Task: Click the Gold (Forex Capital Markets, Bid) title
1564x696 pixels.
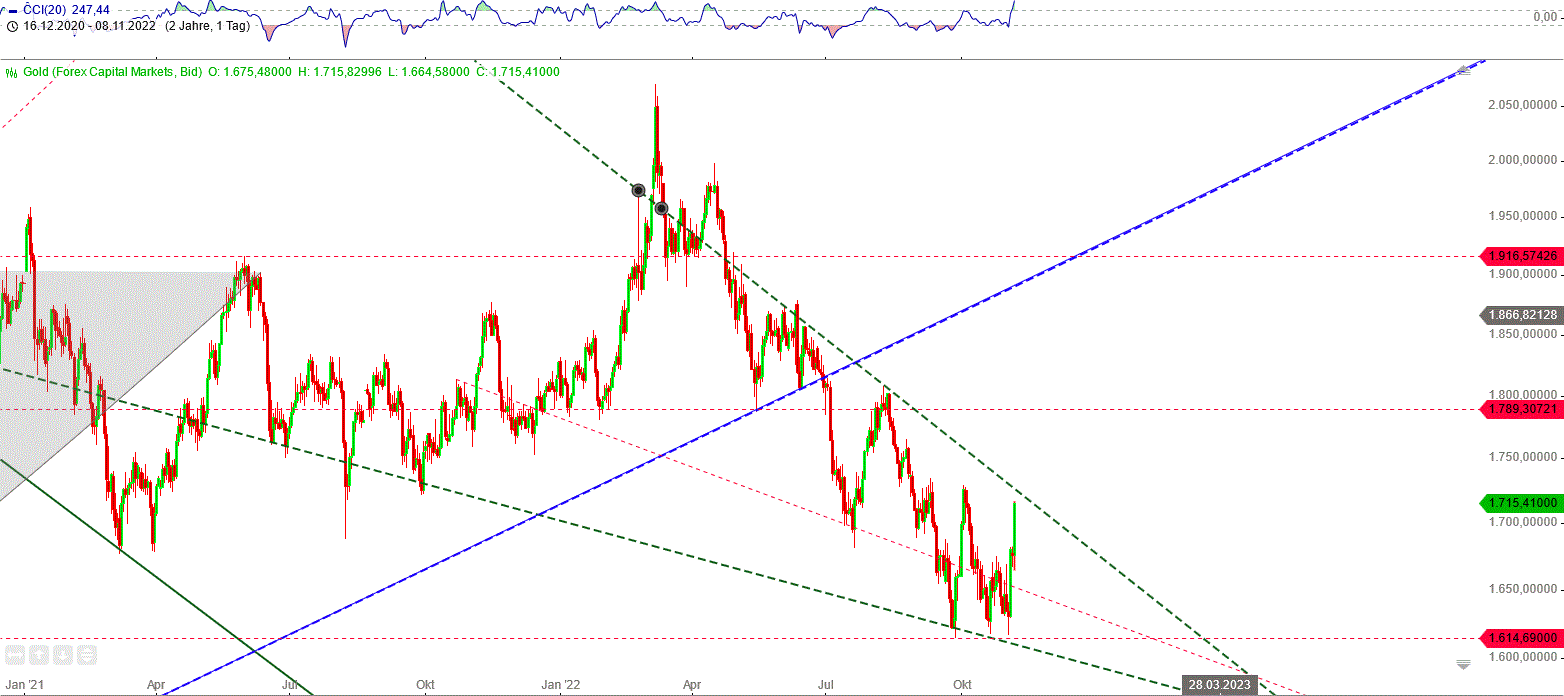Action: (x=112, y=72)
